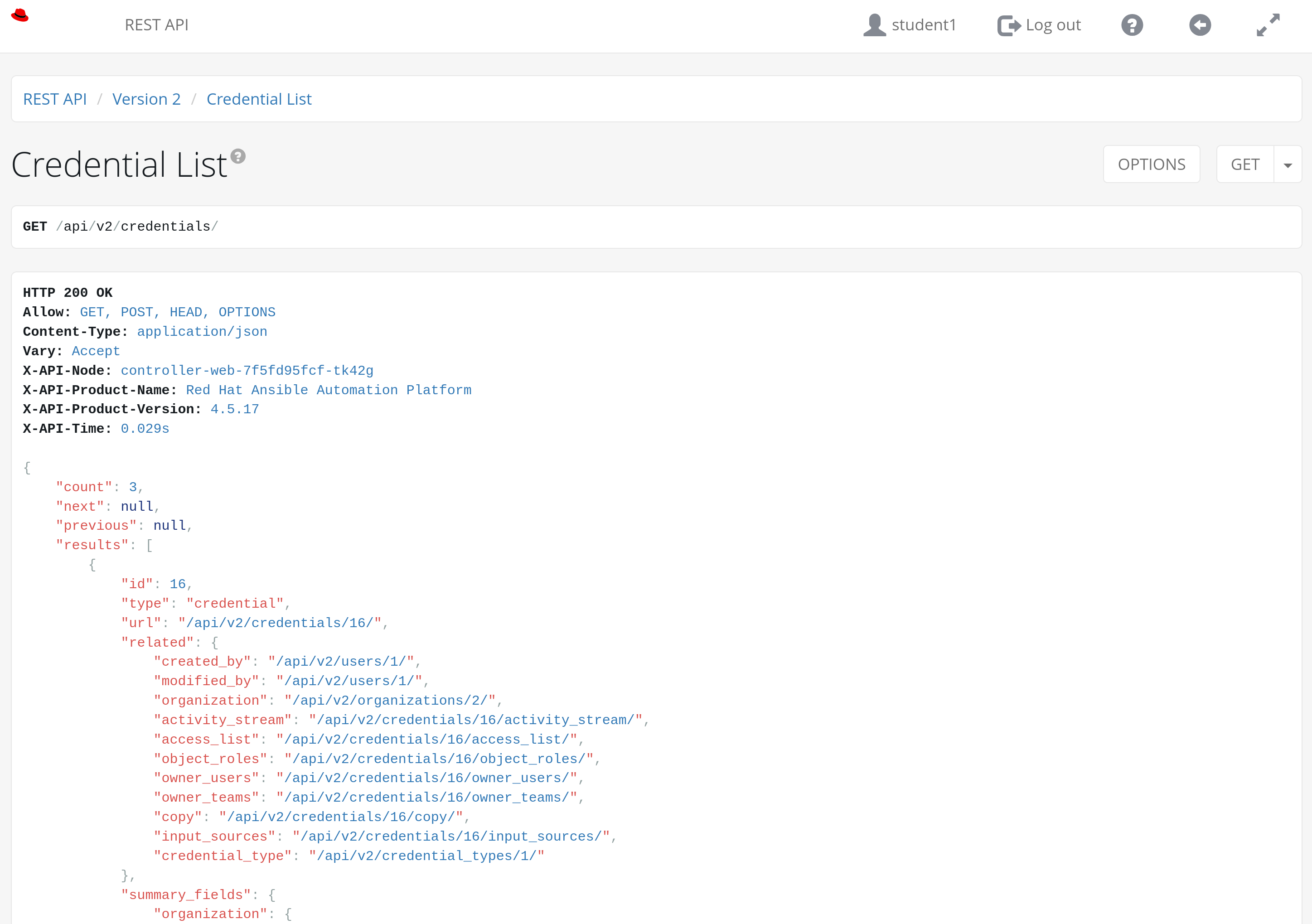Image resolution: width=1312 pixels, height=924 pixels.
Task: Open the /api/v2/credential_types/1/ link
Action: [x=426, y=856]
